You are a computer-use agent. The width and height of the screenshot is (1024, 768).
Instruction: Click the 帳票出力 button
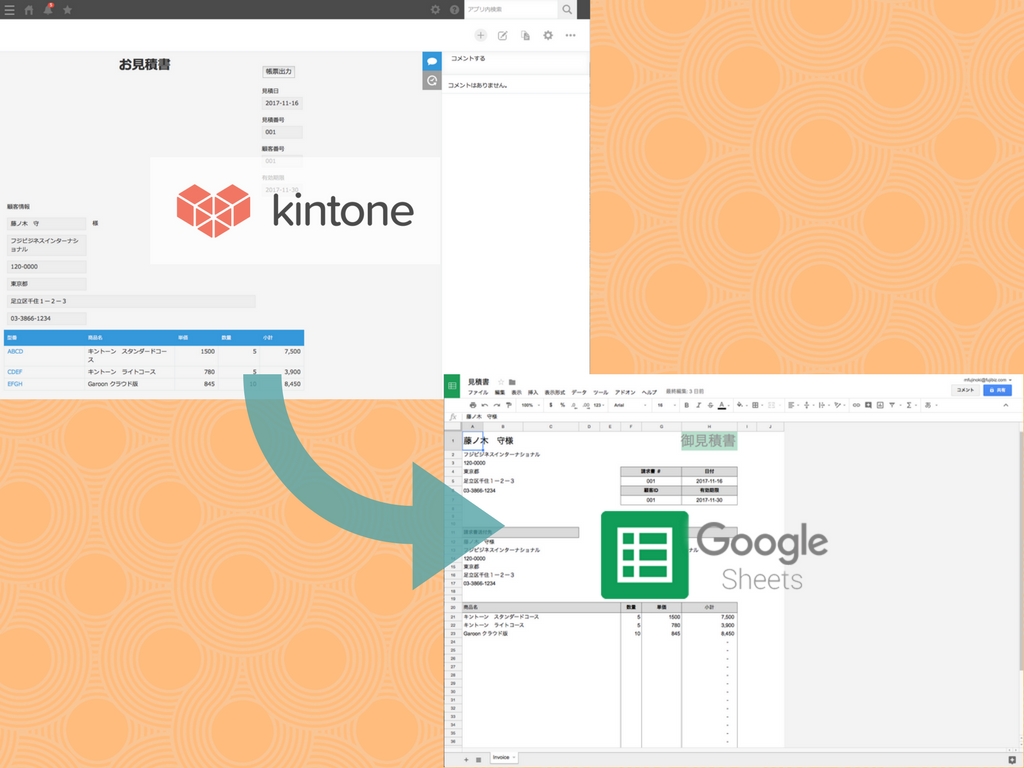[278, 72]
